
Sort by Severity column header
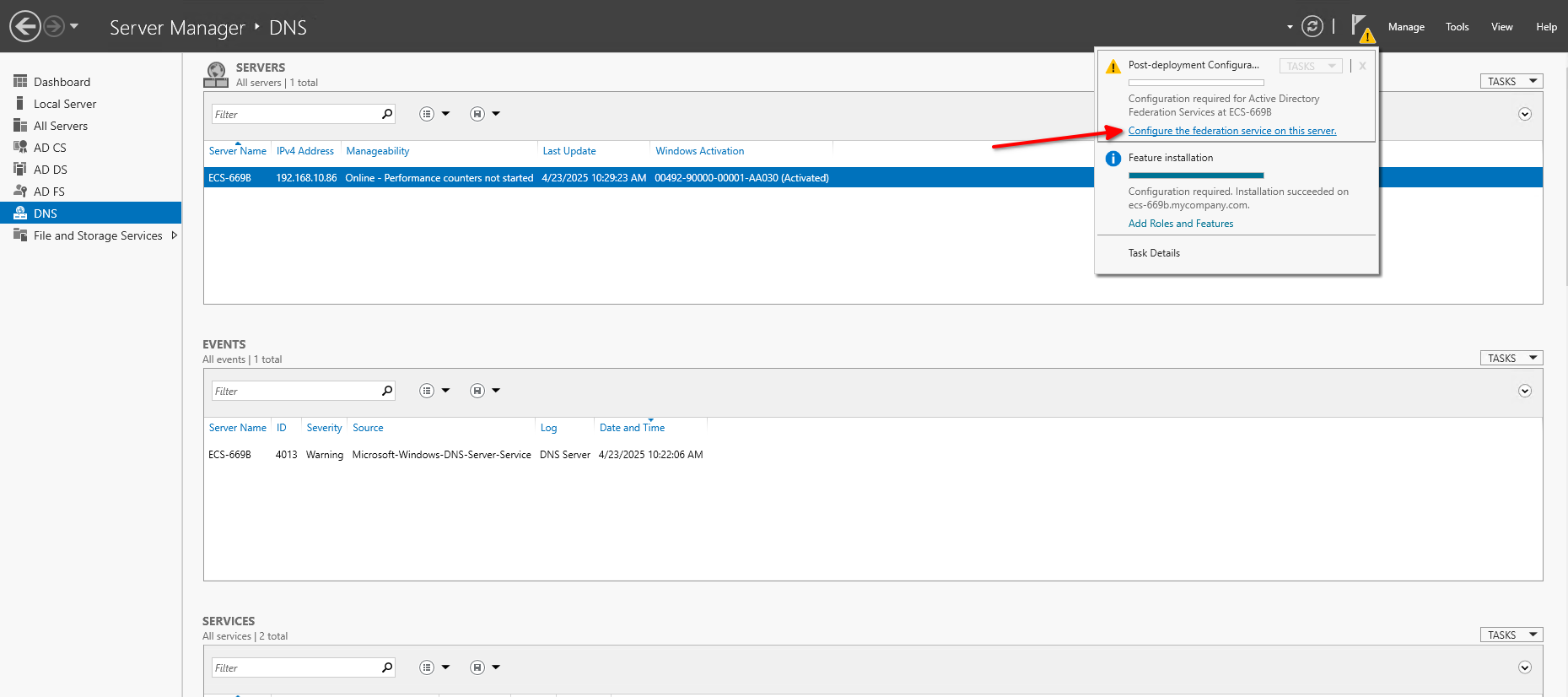coord(324,428)
